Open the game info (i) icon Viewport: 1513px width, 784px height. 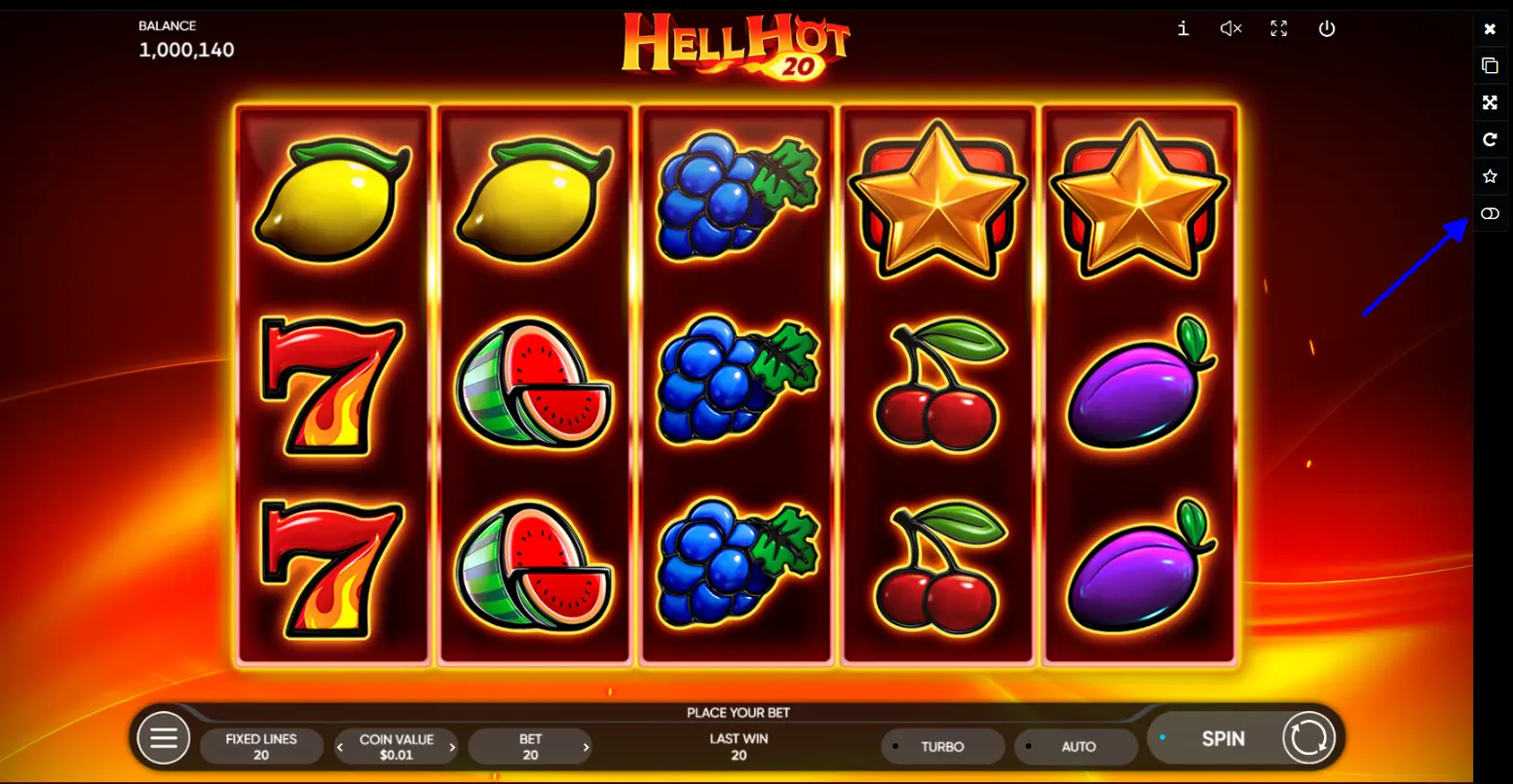pyautogui.click(x=1183, y=29)
